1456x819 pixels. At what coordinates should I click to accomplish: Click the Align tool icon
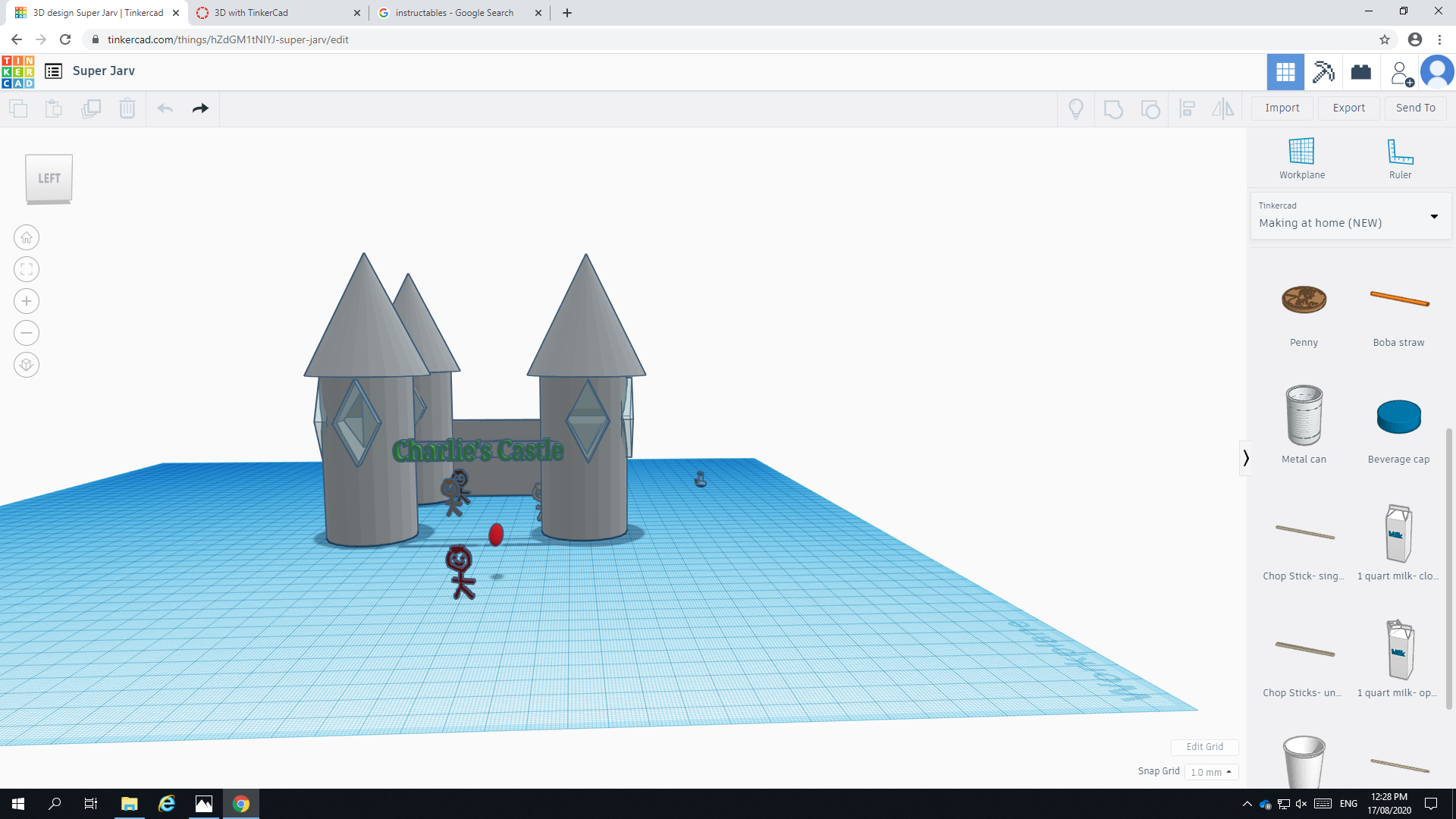(1188, 108)
